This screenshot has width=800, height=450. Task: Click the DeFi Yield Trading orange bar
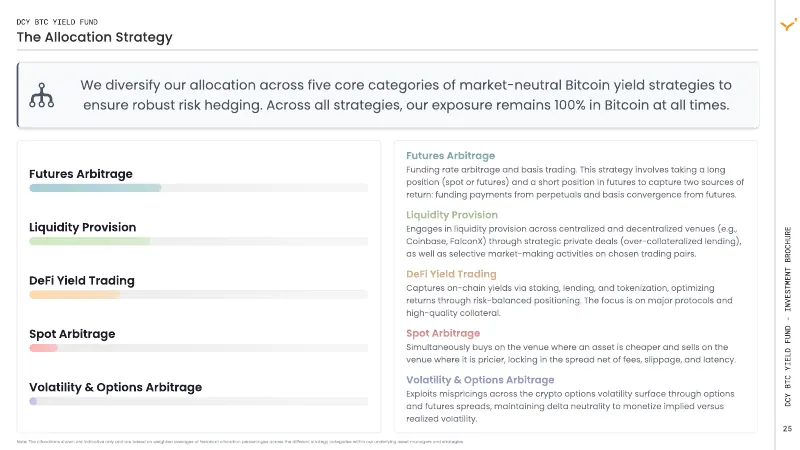[x=74, y=295]
